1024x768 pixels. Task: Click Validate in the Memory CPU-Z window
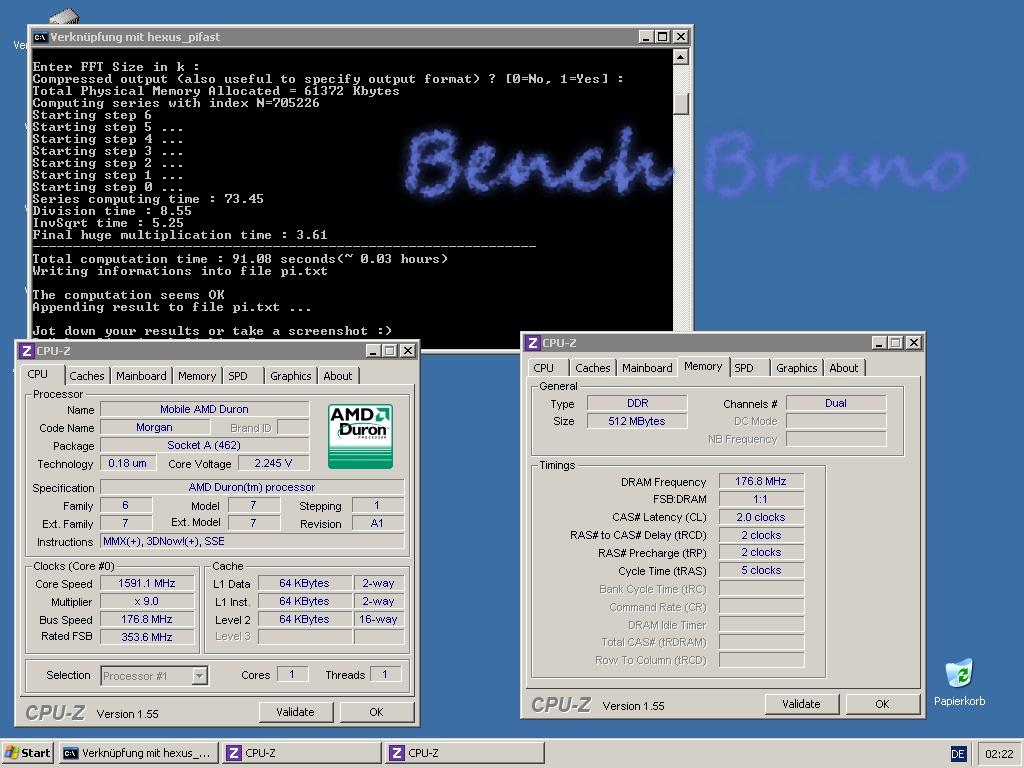(x=801, y=704)
